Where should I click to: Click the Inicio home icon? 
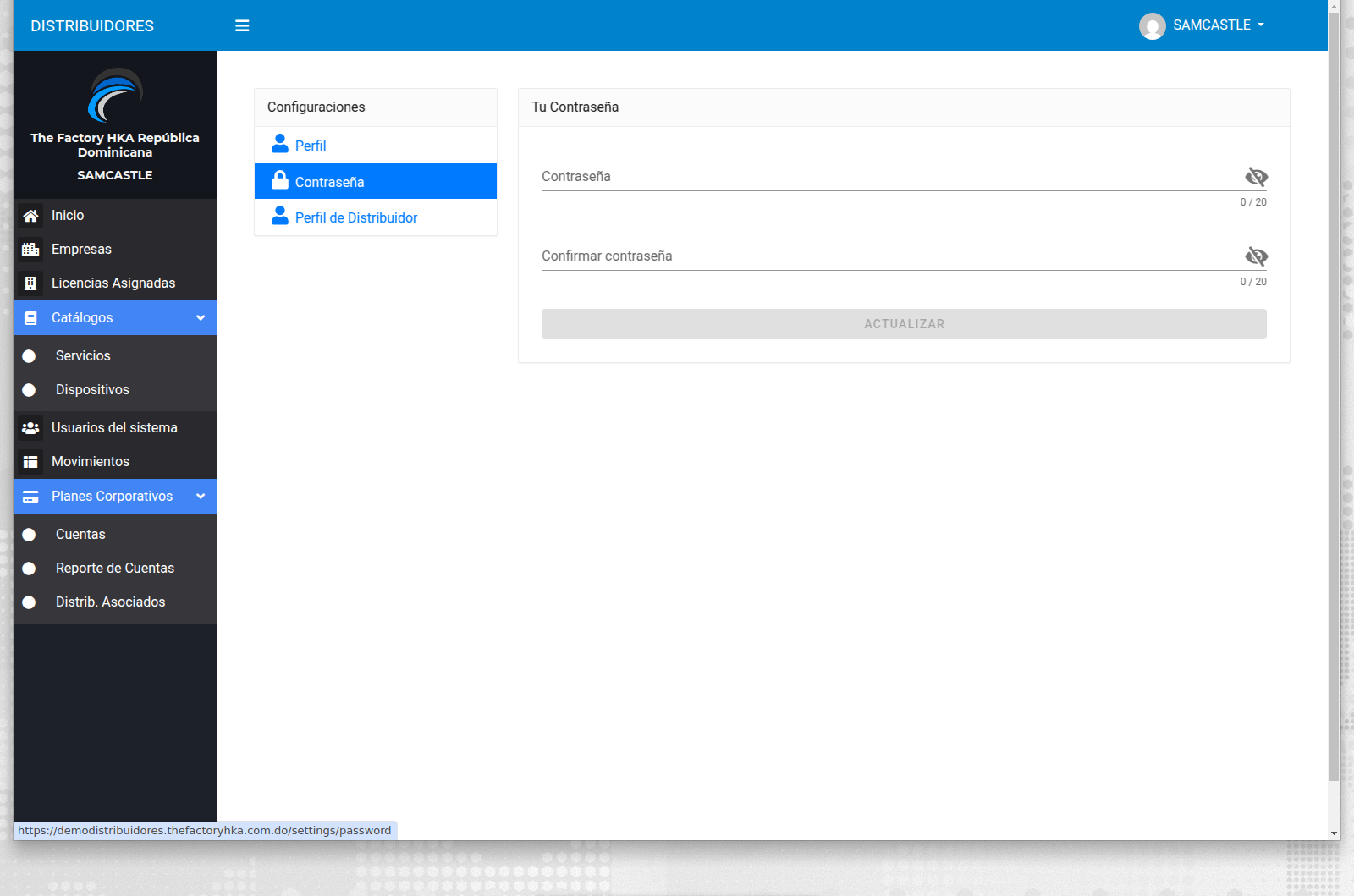click(x=30, y=216)
